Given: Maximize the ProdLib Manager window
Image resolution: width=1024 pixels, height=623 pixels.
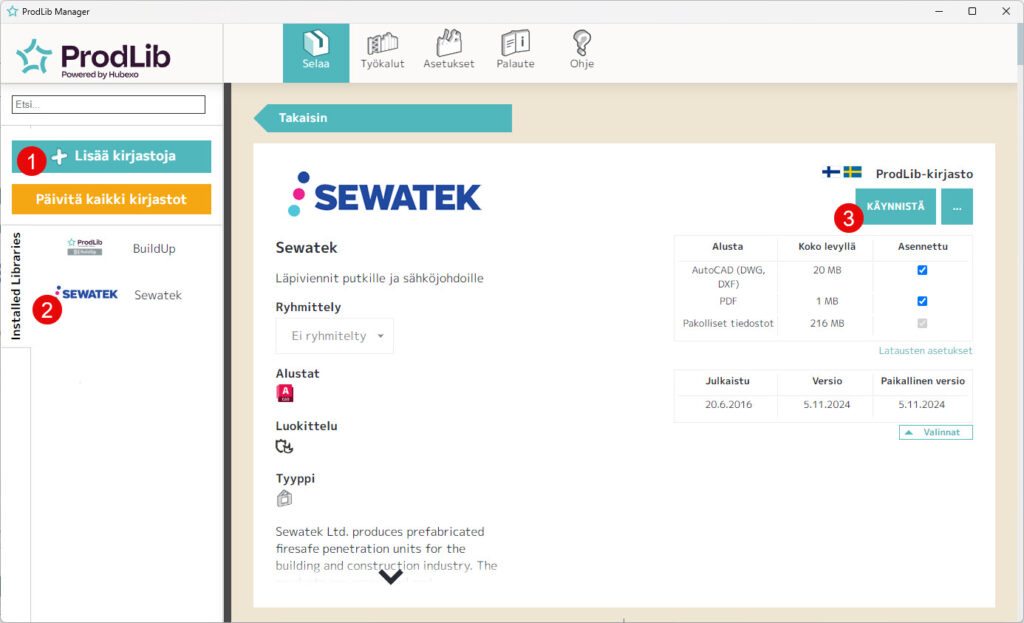Looking at the screenshot, I should (x=972, y=11).
